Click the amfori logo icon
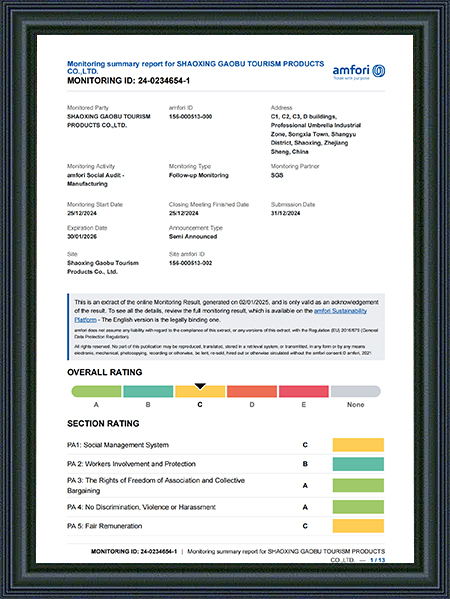 point(379,71)
